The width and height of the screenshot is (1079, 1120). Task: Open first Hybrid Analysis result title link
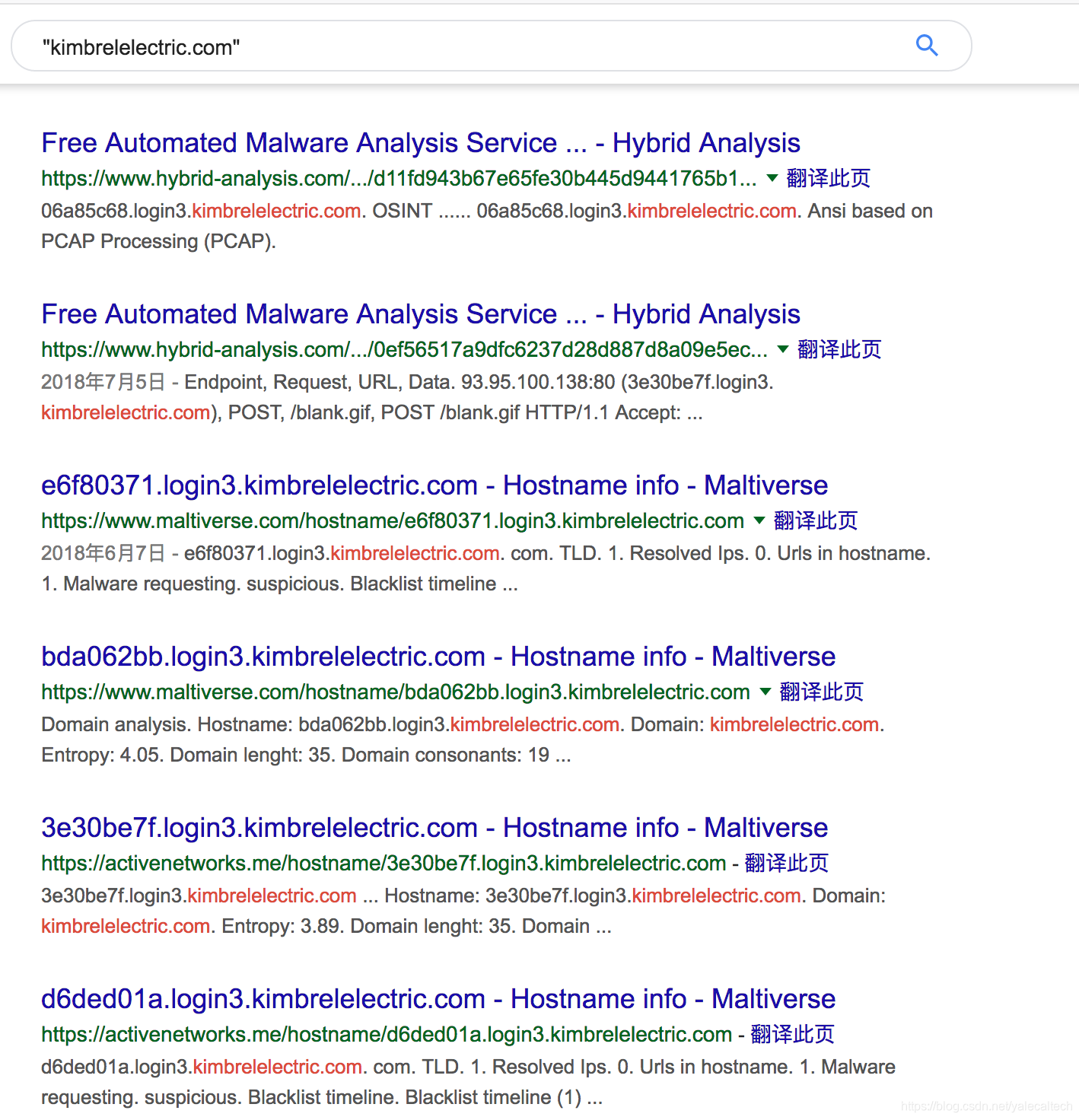[x=421, y=143]
